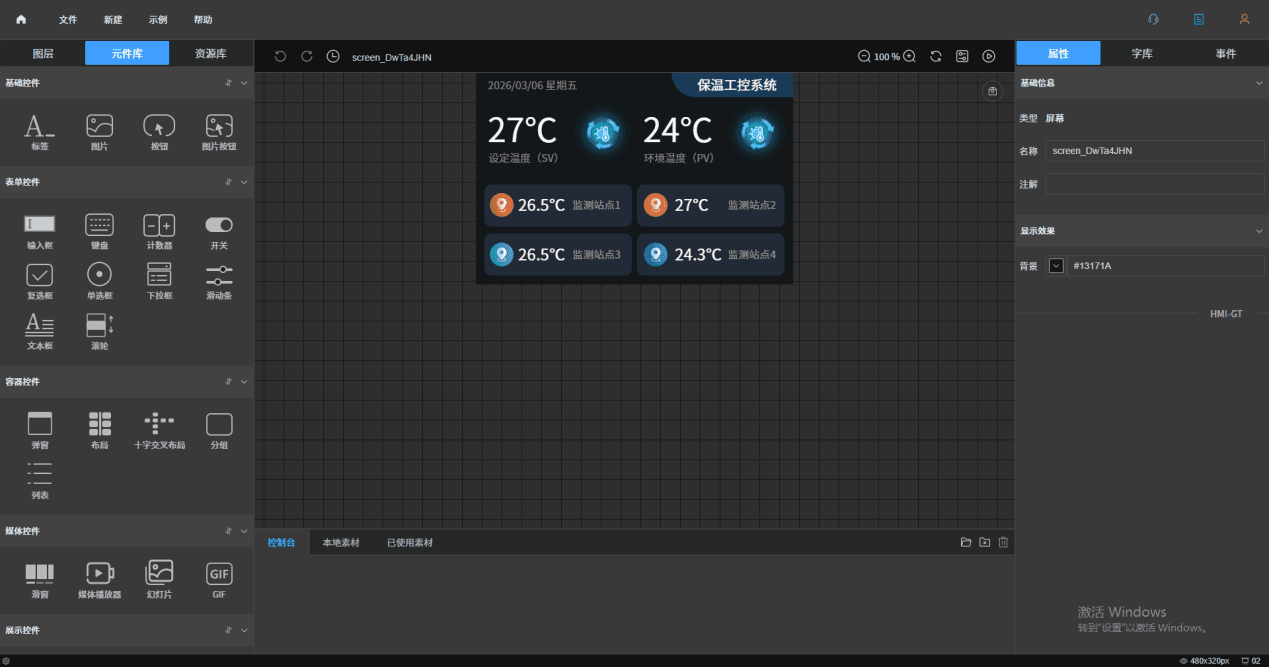
Task: Switch to the 已使用素材 tab
Action: [410, 542]
